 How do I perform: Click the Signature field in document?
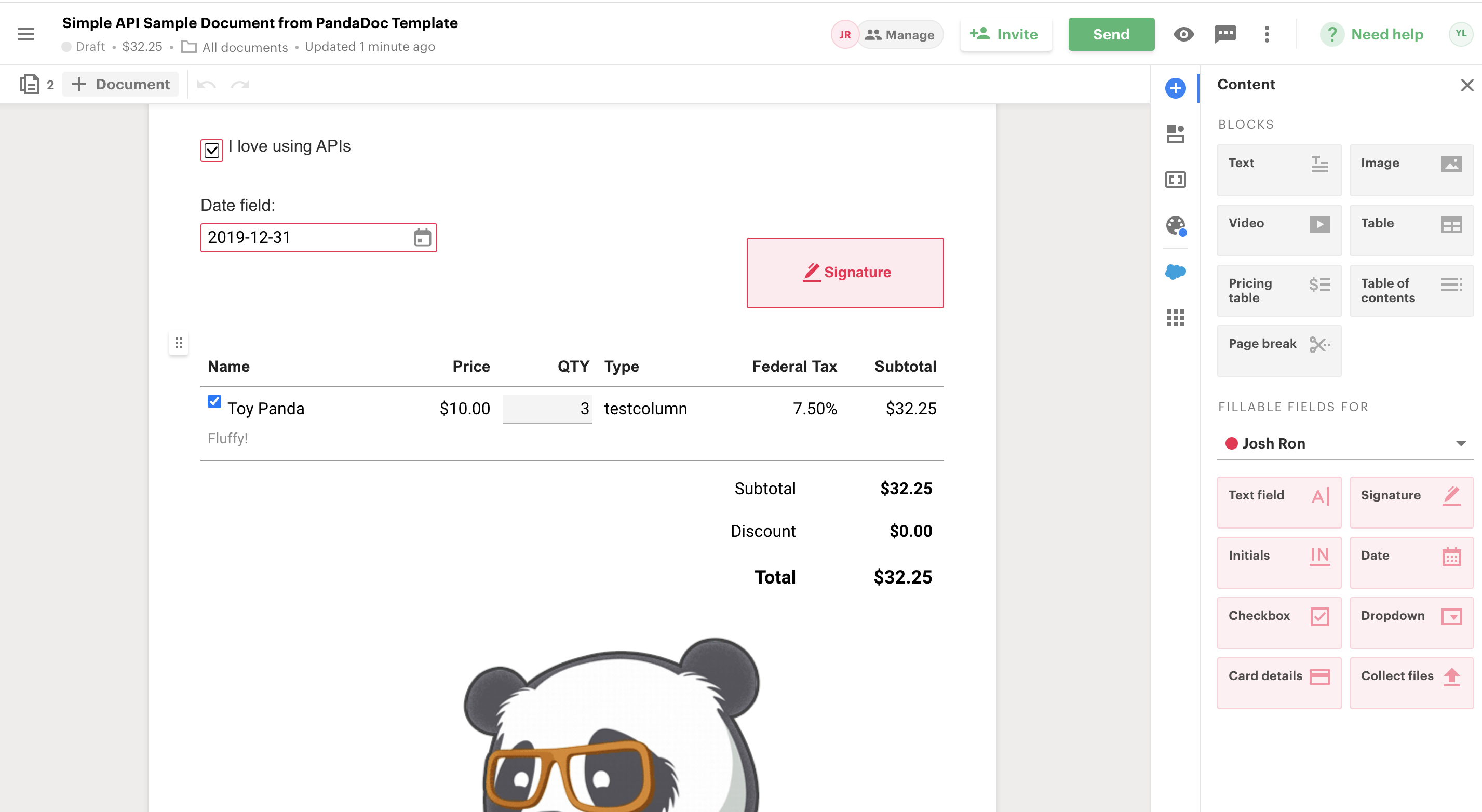(844, 273)
